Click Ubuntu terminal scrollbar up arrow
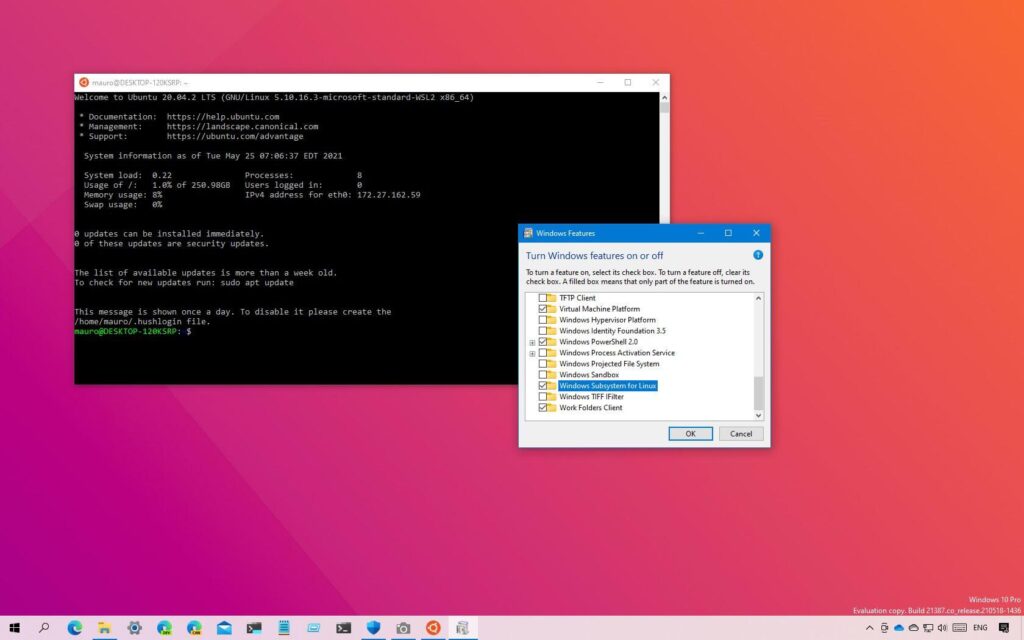 [665, 98]
